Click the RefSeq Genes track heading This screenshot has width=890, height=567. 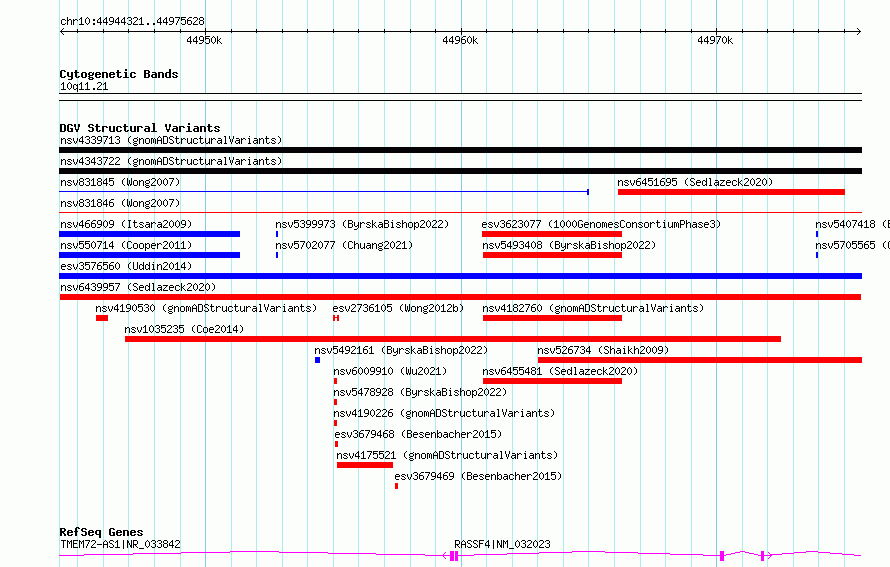[x=101, y=532]
